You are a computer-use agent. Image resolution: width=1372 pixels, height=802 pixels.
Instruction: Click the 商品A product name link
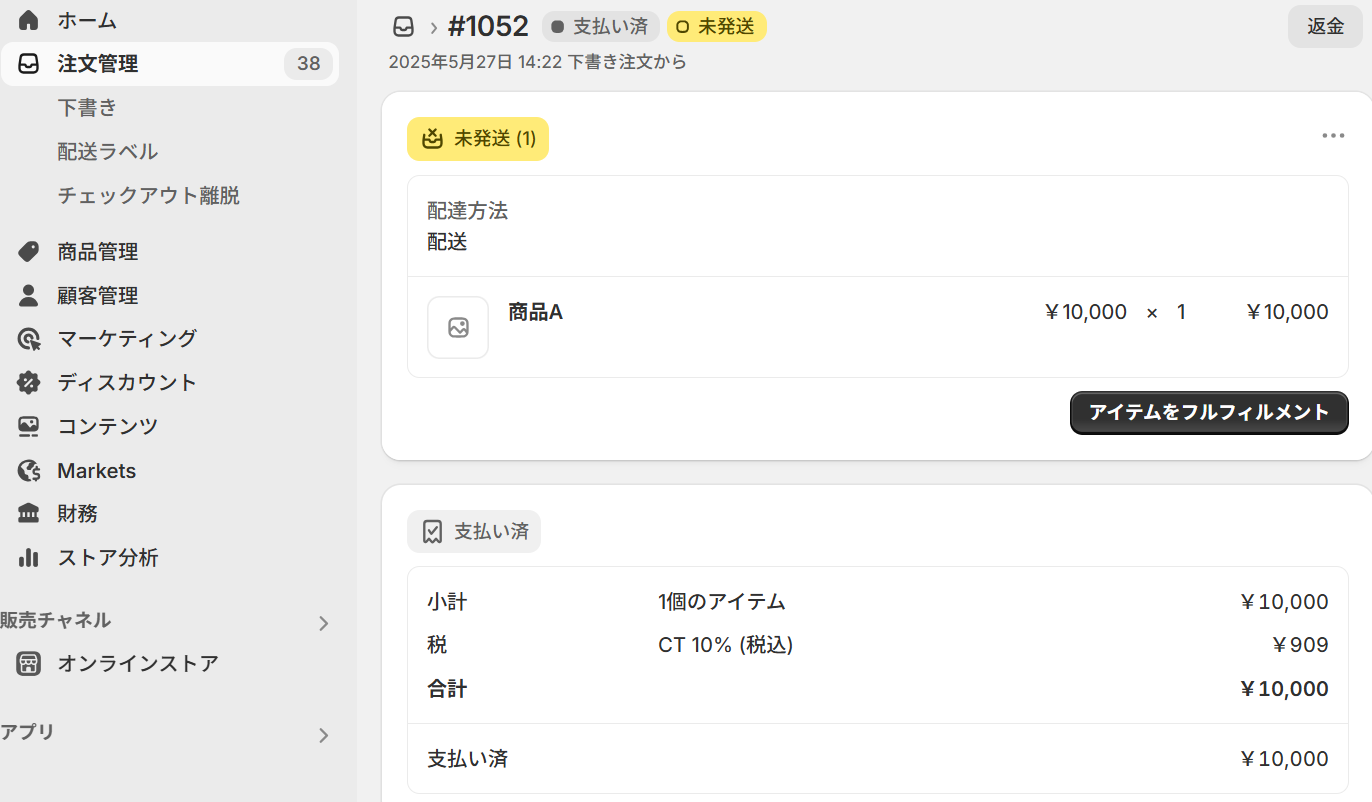535,312
